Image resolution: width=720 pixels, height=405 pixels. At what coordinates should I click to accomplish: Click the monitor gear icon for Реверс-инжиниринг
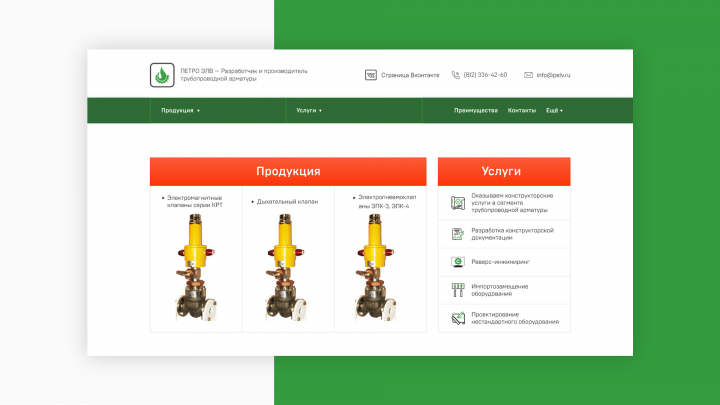tap(458, 262)
